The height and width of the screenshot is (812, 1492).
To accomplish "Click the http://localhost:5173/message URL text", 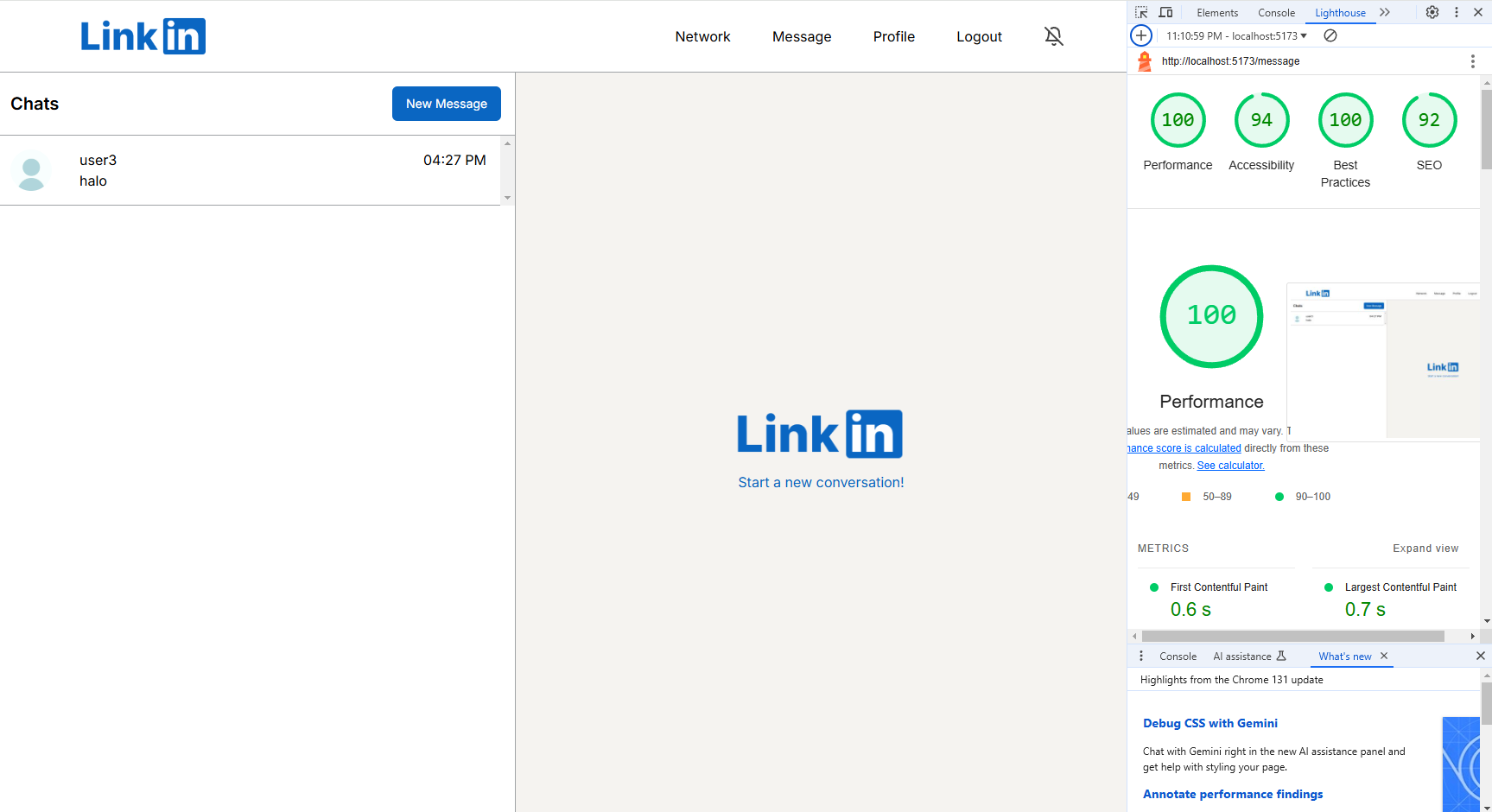I will click(x=1230, y=61).
